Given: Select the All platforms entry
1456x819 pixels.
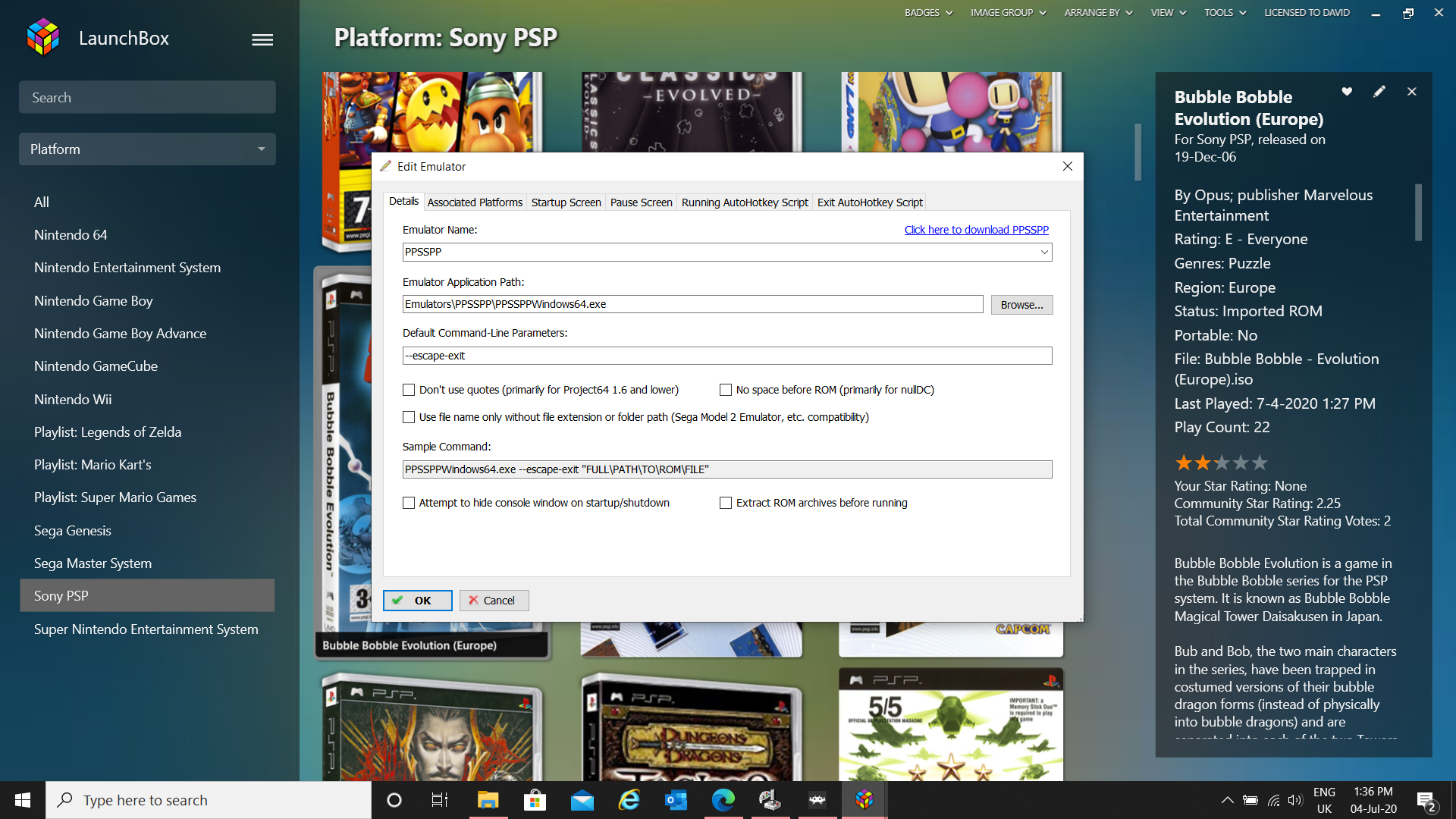Looking at the screenshot, I should (147, 202).
